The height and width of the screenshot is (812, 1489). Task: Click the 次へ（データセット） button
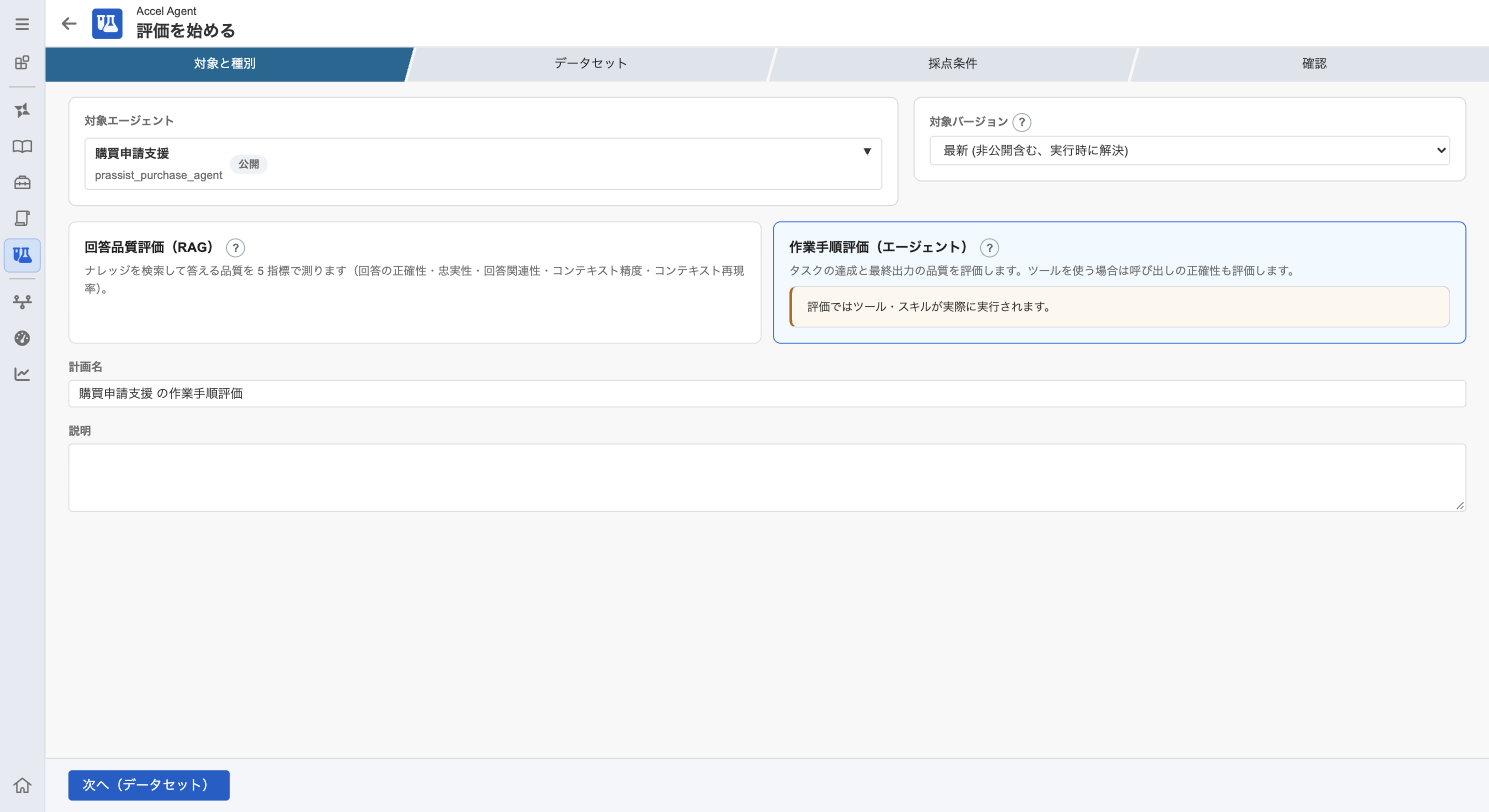click(149, 785)
